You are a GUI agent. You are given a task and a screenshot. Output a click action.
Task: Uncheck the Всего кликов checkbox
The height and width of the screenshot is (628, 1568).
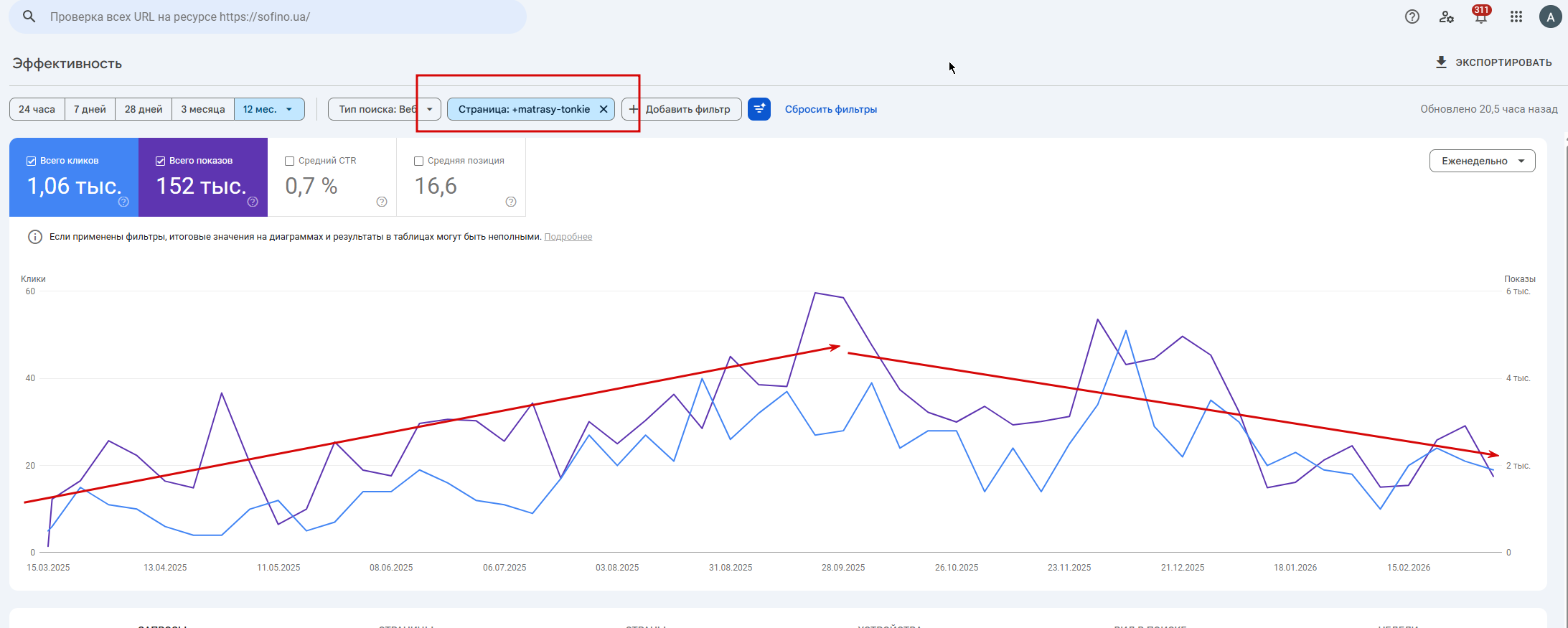point(31,161)
